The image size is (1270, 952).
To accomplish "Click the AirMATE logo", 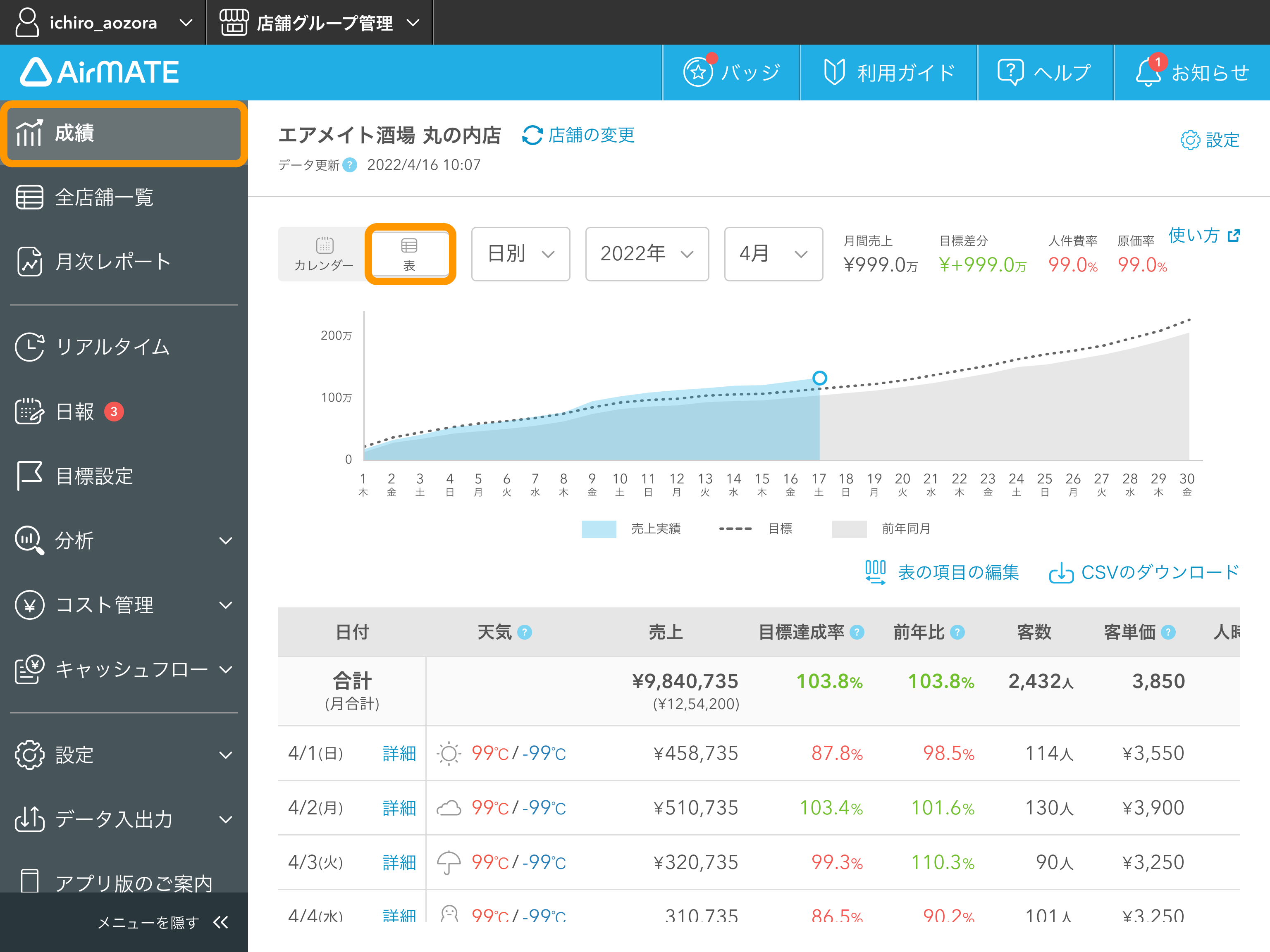I will tap(100, 72).
